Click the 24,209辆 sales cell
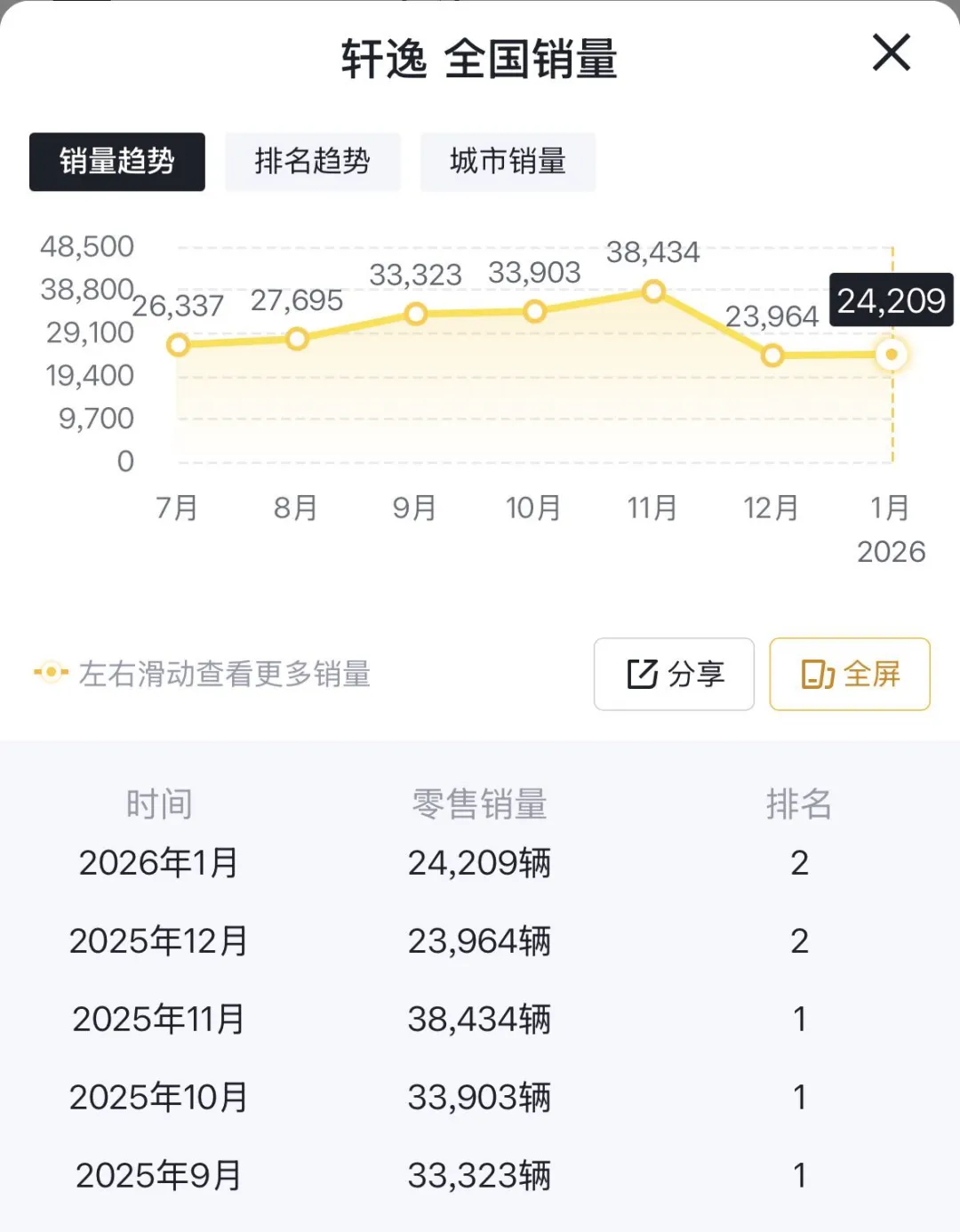The image size is (960, 1232). pos(479,862)
